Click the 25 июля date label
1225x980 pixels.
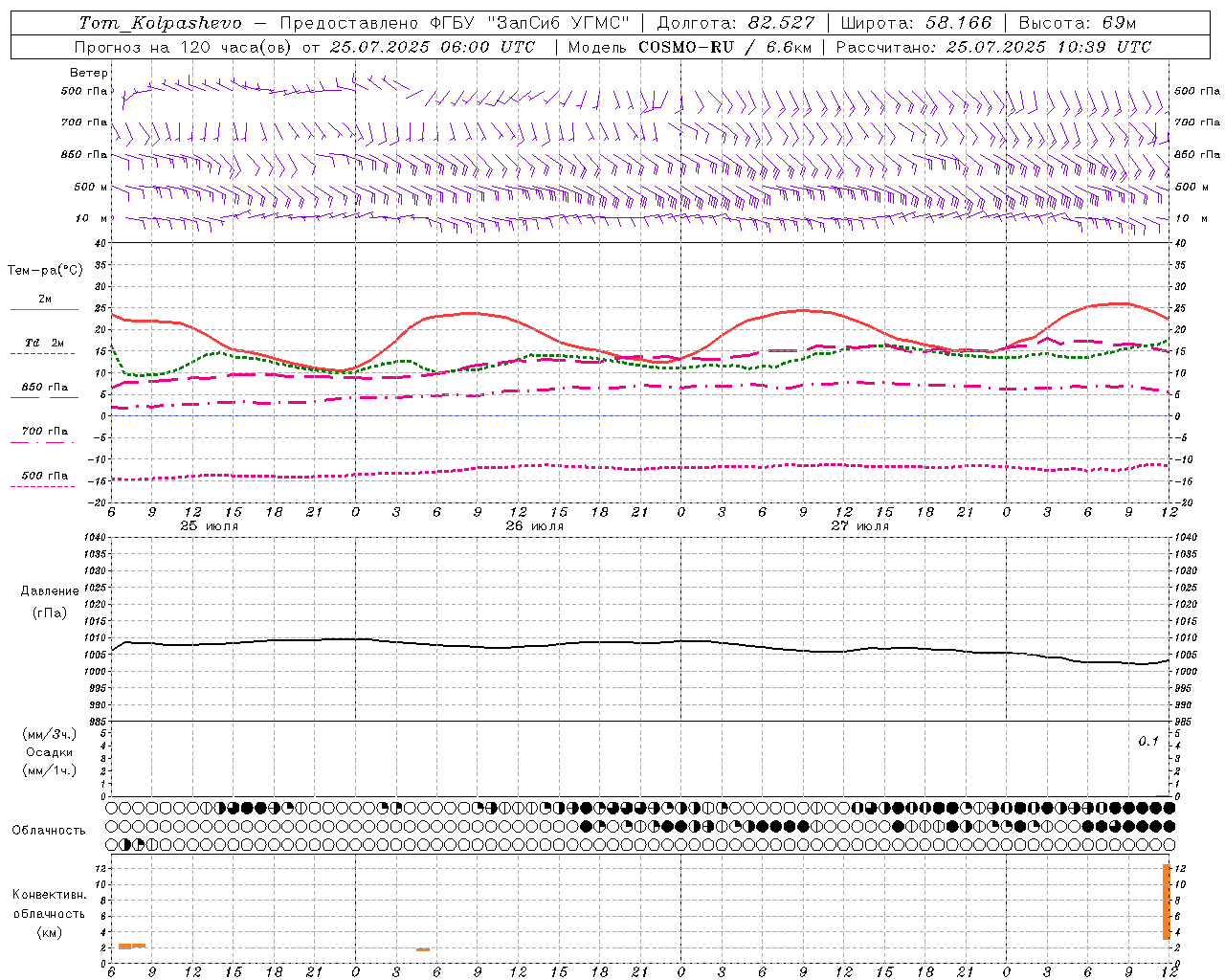(210, 525)
